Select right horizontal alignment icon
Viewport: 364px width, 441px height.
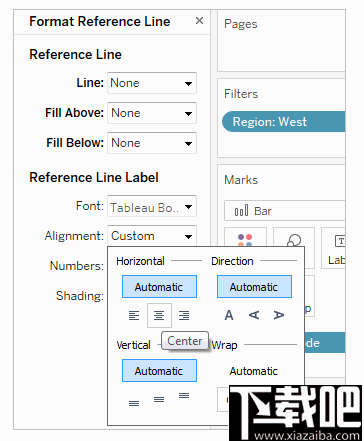[x=184, y=315]
